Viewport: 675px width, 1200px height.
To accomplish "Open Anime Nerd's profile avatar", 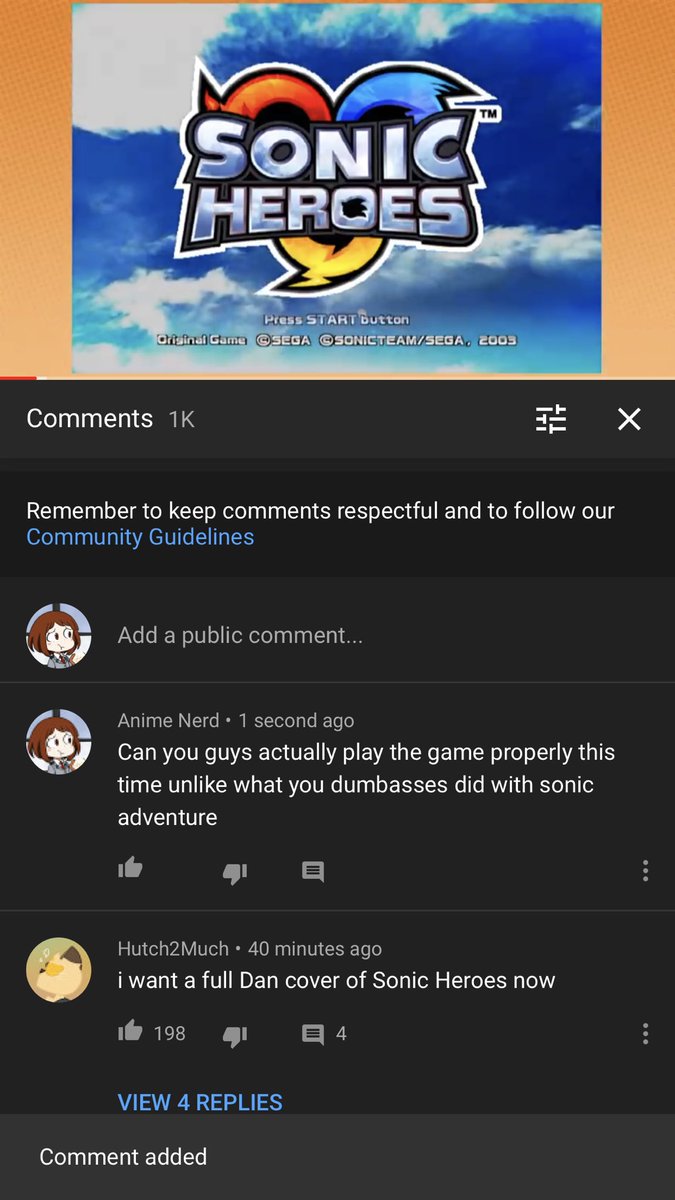I will click(59, 742).
